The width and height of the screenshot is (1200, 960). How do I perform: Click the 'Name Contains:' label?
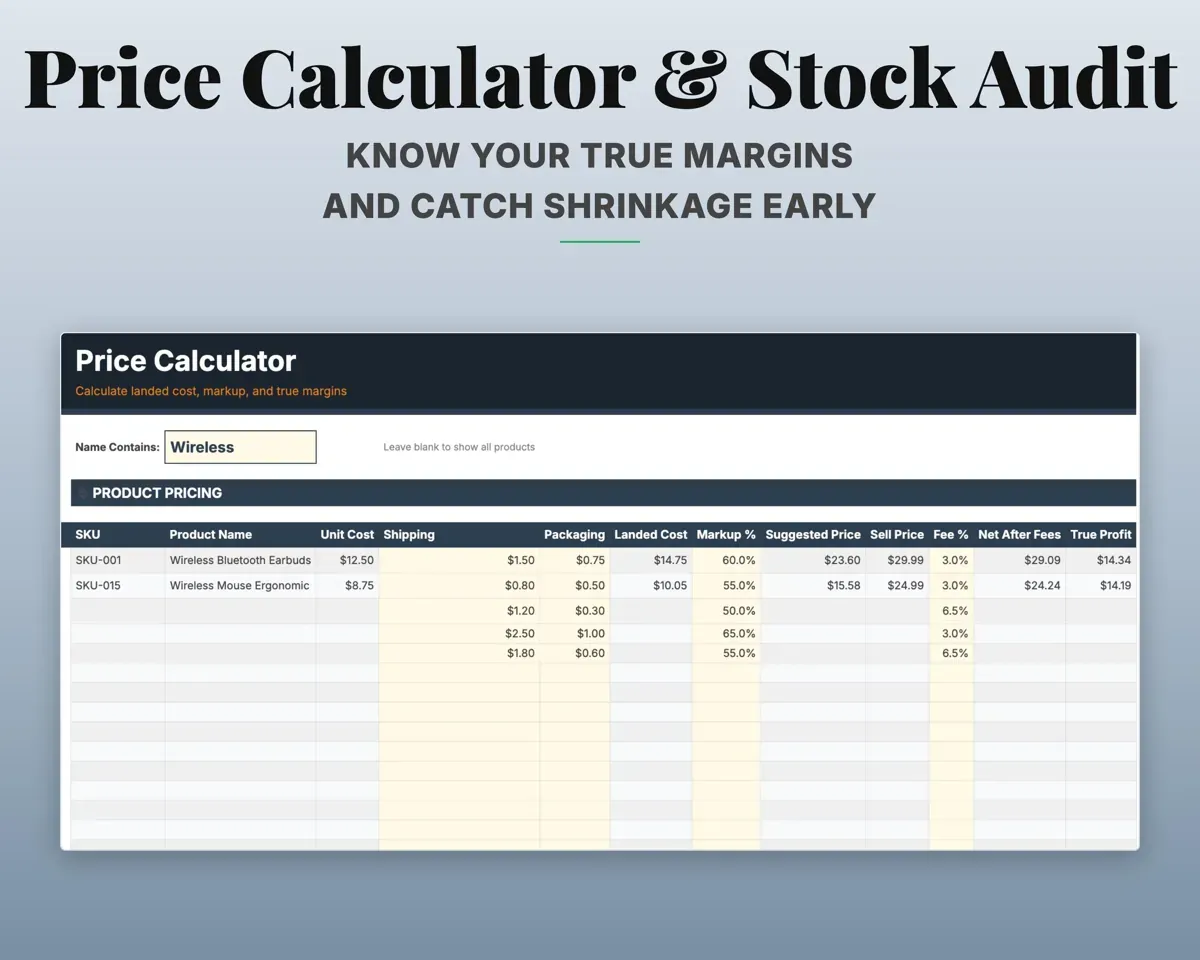117,447
